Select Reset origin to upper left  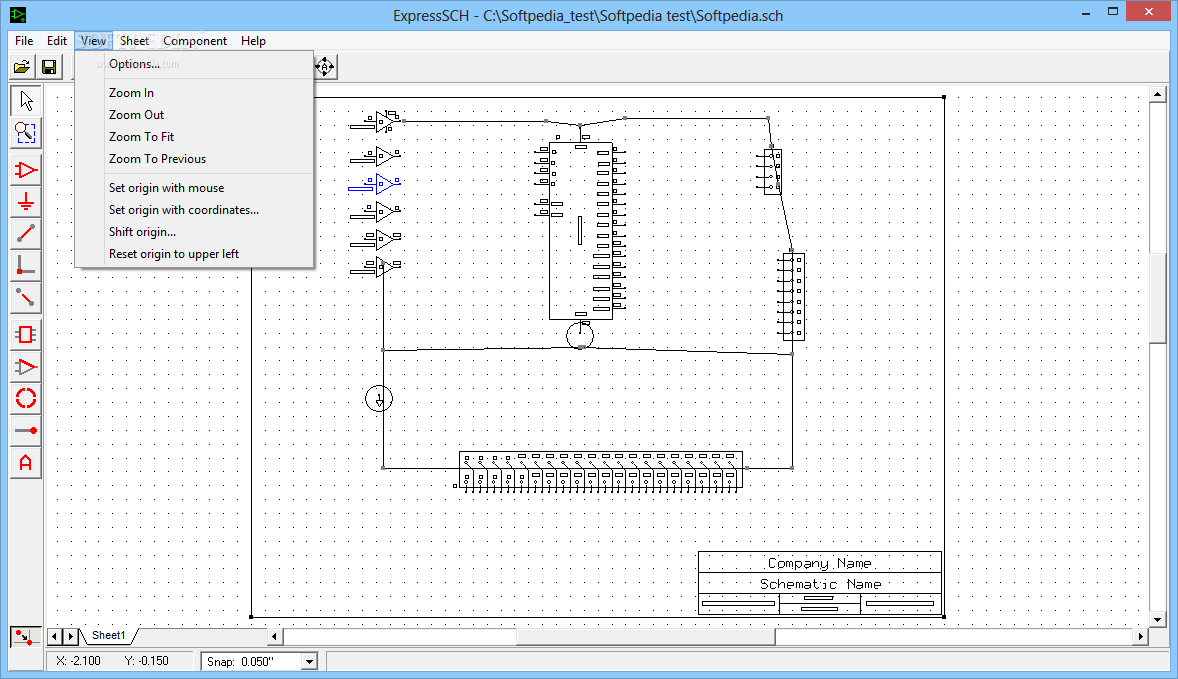(194, 254)
